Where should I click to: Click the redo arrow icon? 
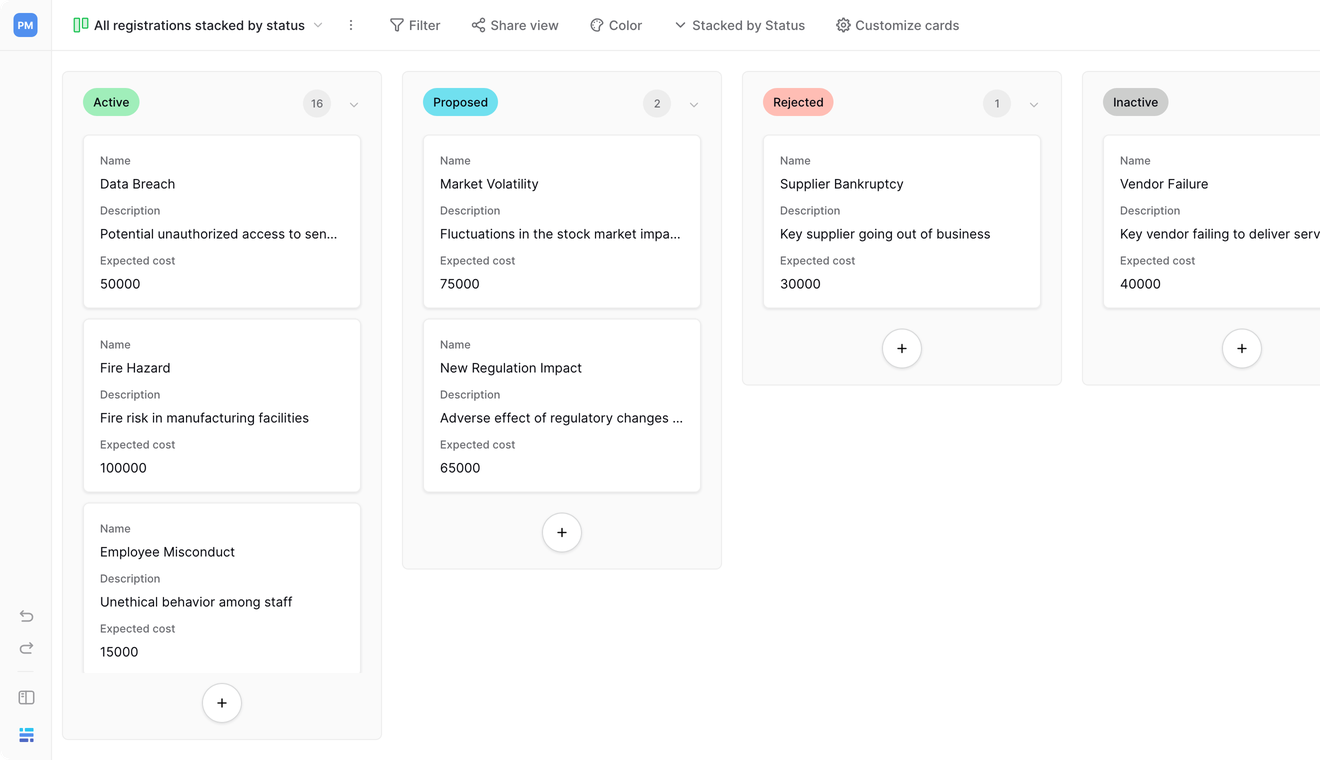[27, 648]
